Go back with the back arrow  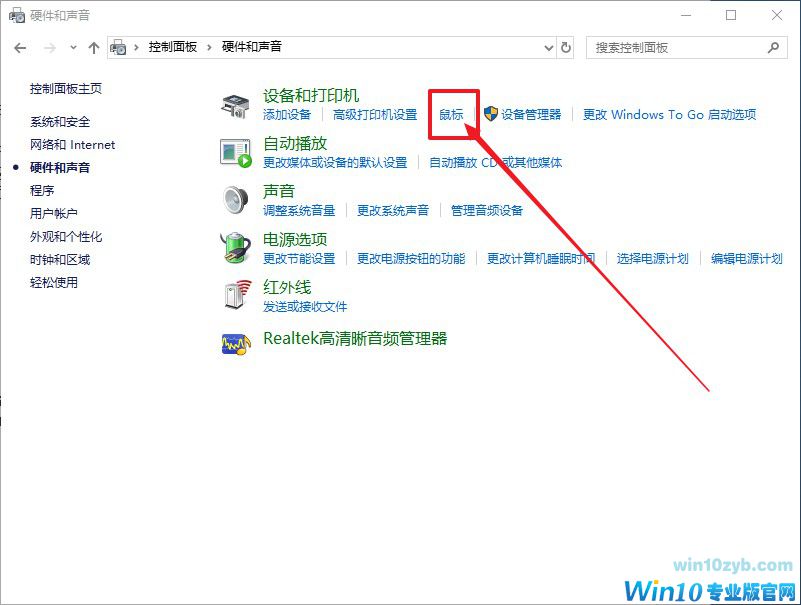click(x=20, y=48)
